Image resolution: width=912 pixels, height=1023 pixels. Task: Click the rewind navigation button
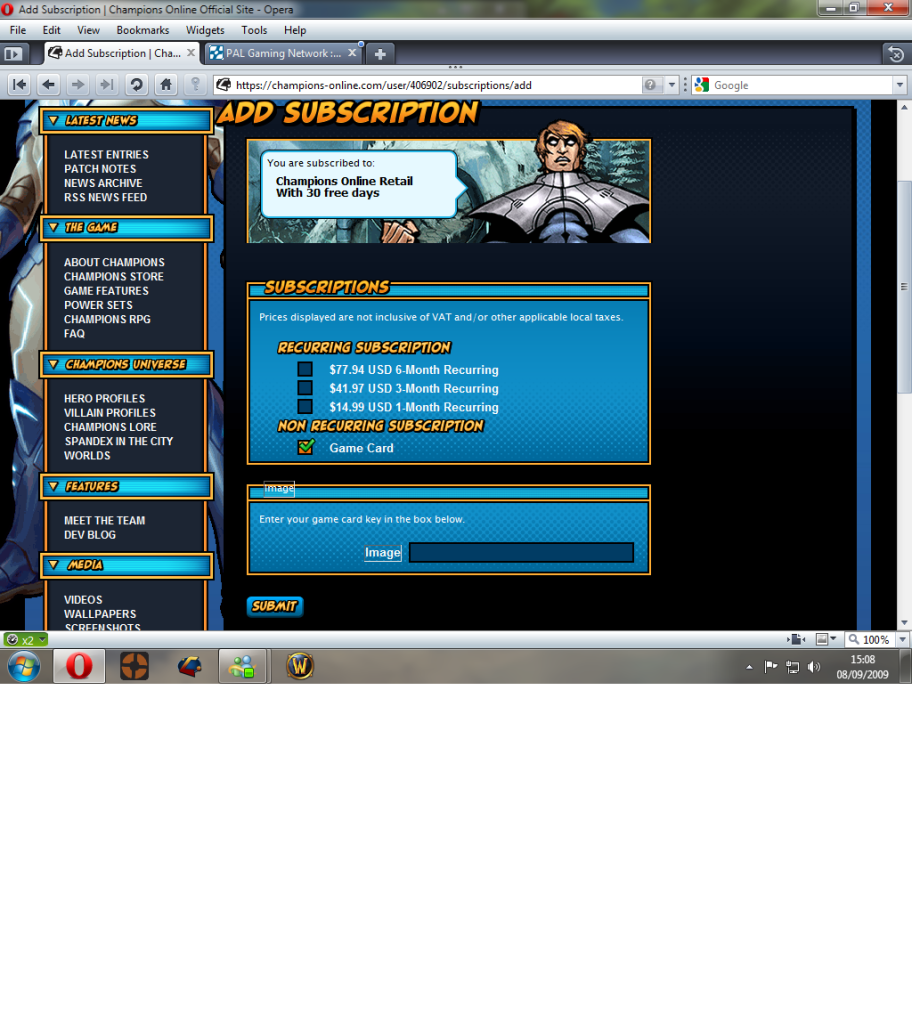(x=19, y=85)
